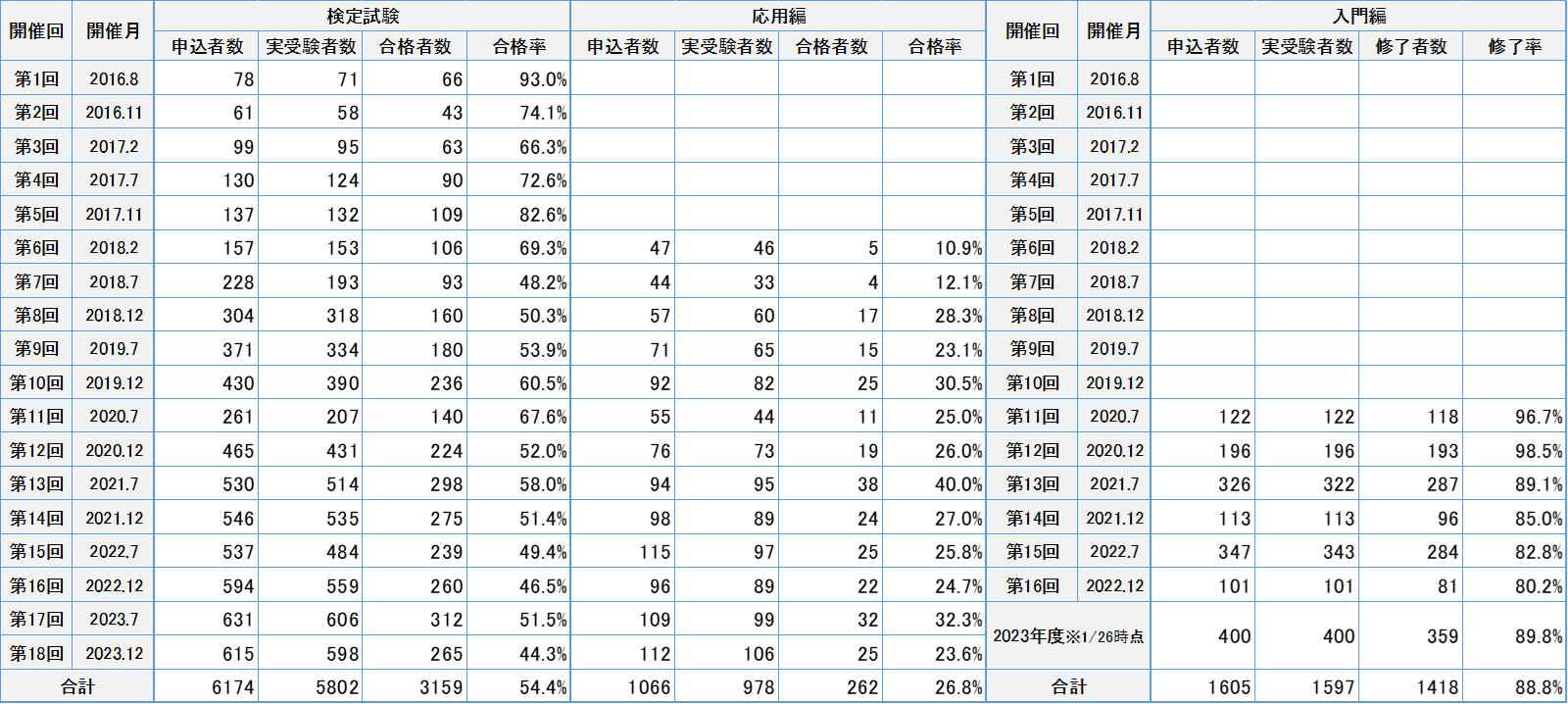1568x704 pixels.
Task: Click the 88.8% completion rate total cell
Action: pos(1514,686)
